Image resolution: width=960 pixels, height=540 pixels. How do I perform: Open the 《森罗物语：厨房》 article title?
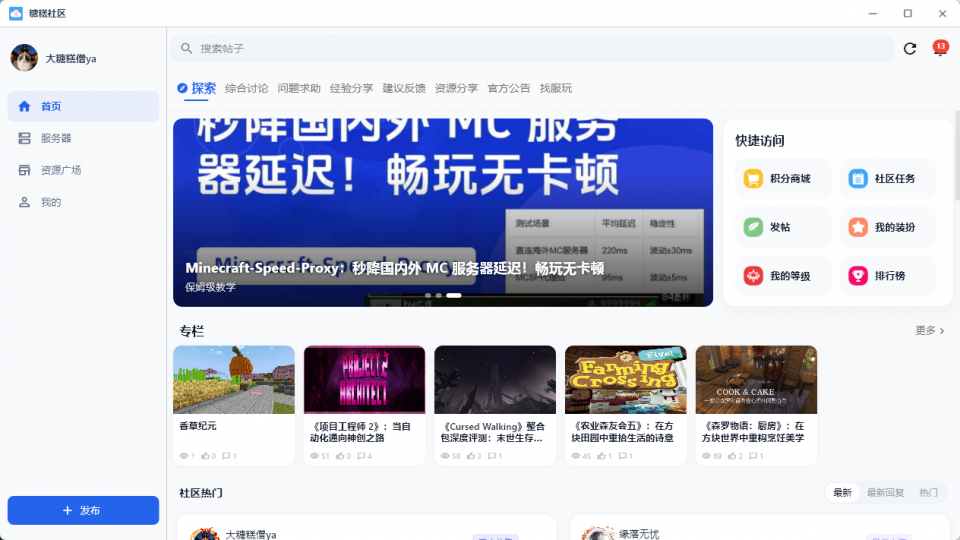tap(752, 432)
